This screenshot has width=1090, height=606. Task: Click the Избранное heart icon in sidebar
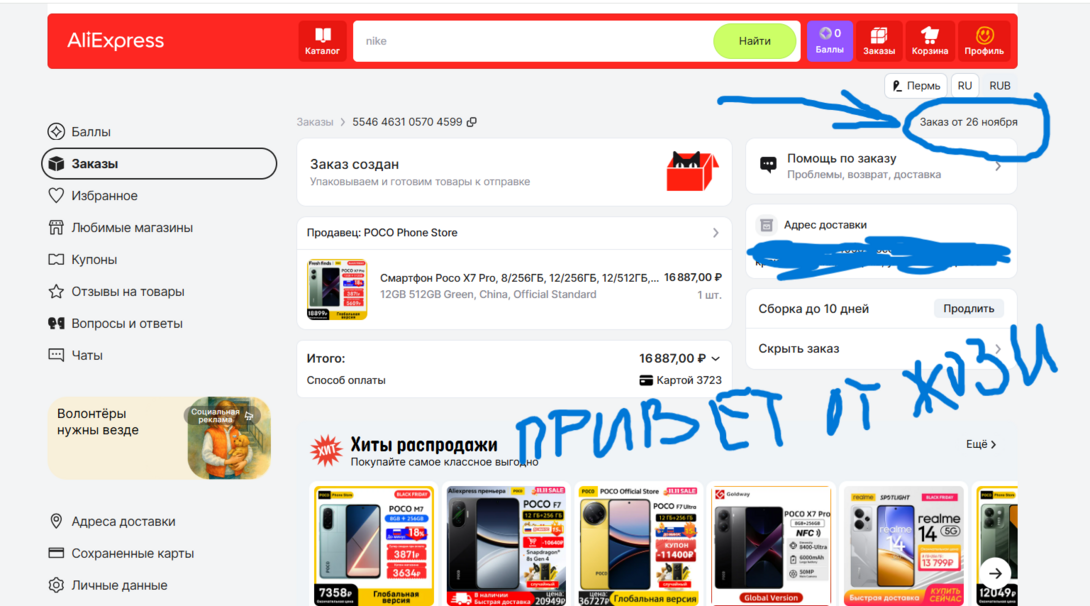tap(56, 196)
